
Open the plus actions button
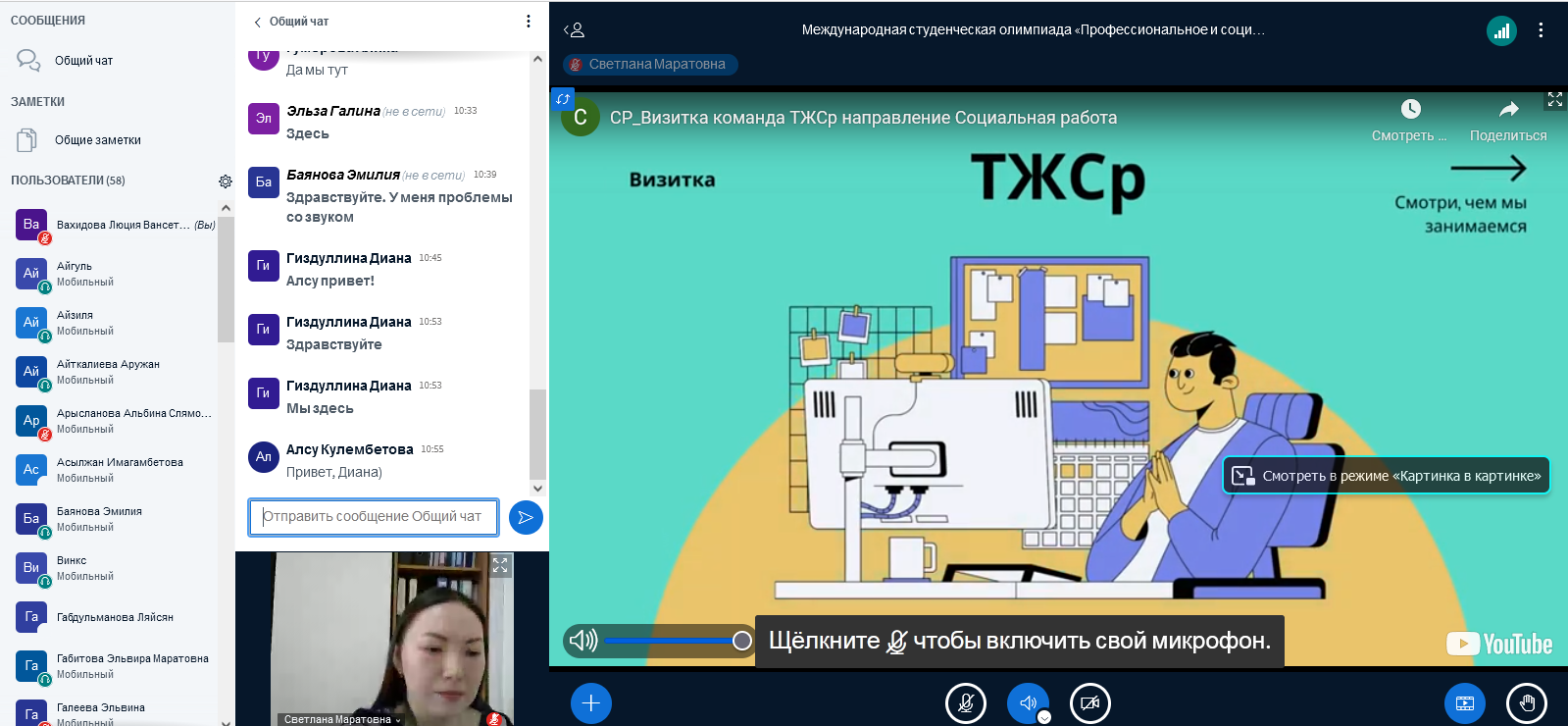[590, 703]
